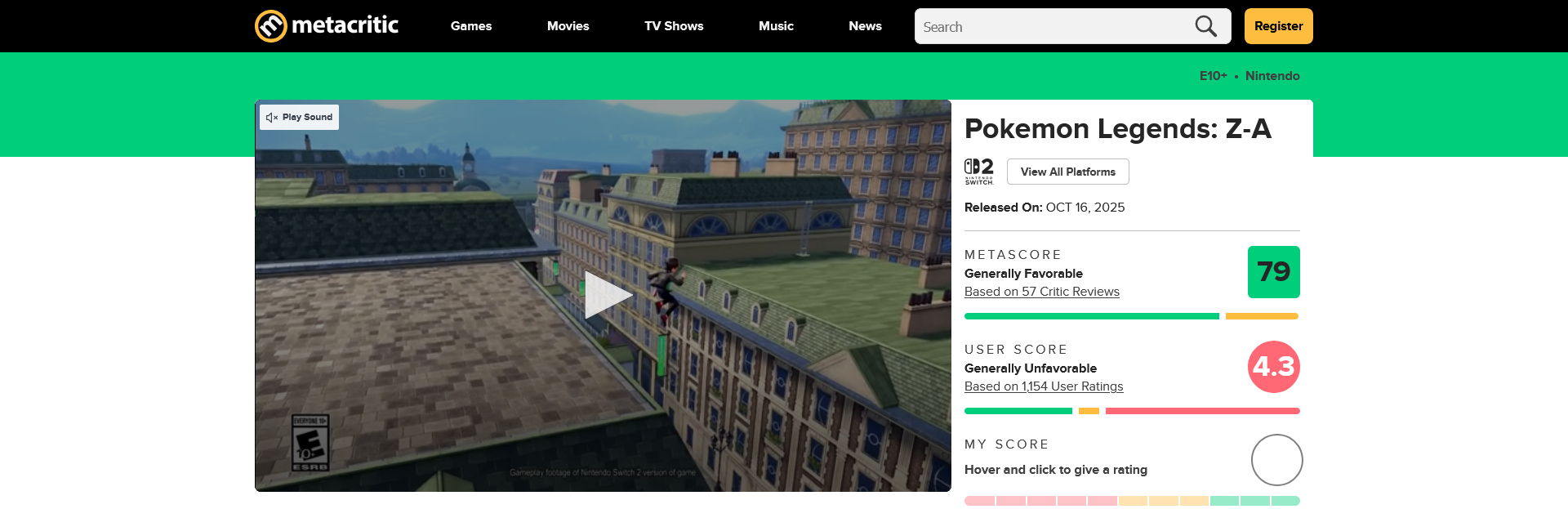Open the Movies menu
This screenshot has width=1568, height=509.
[x=568, y=26]
